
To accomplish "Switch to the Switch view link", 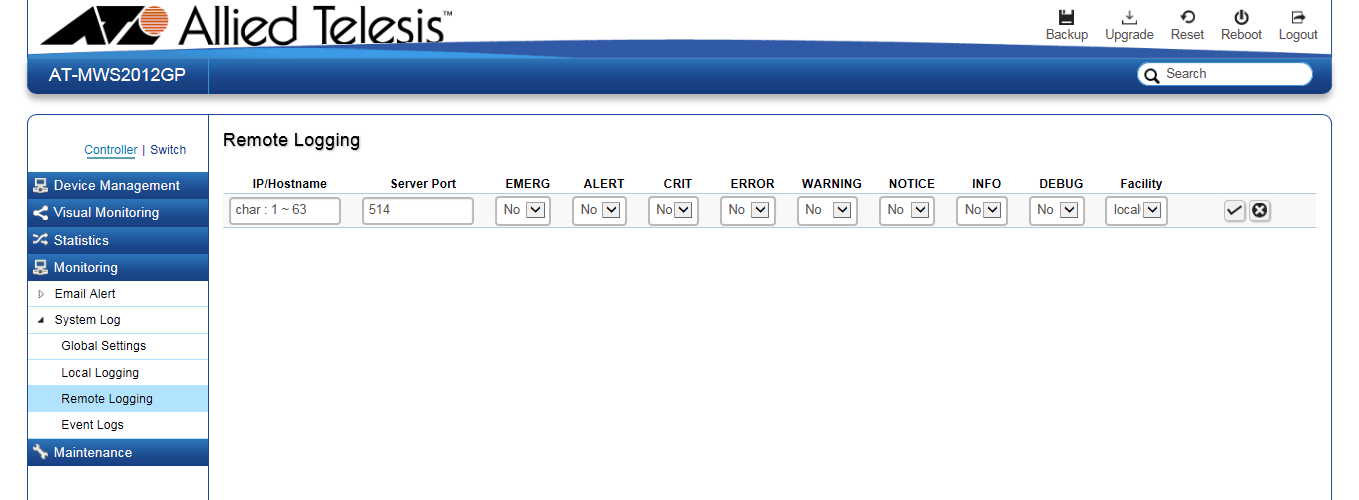I will click(168, 150).
